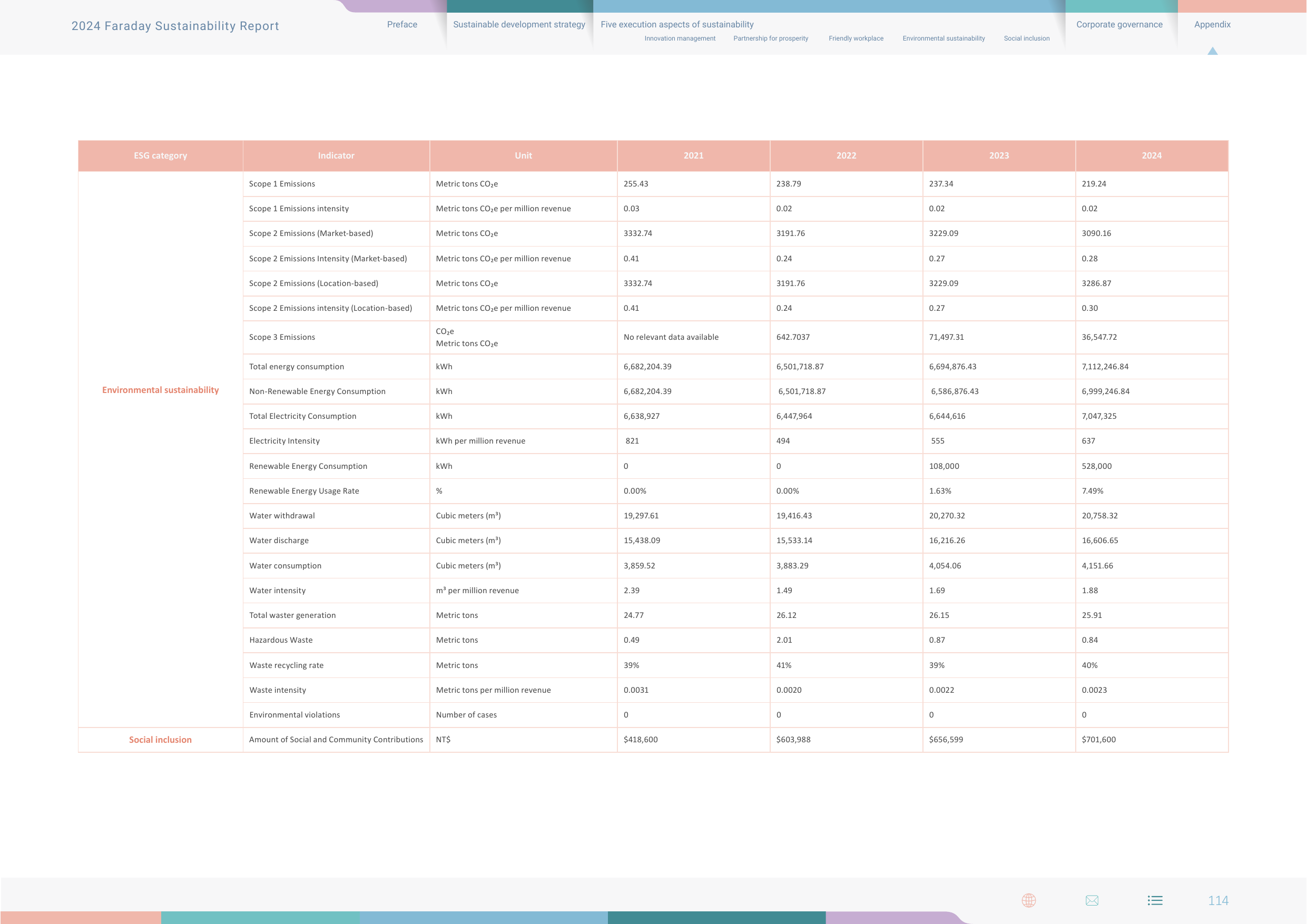Click the ESG category column header
The image size is (1307, 924).
(x=161, y=155)
